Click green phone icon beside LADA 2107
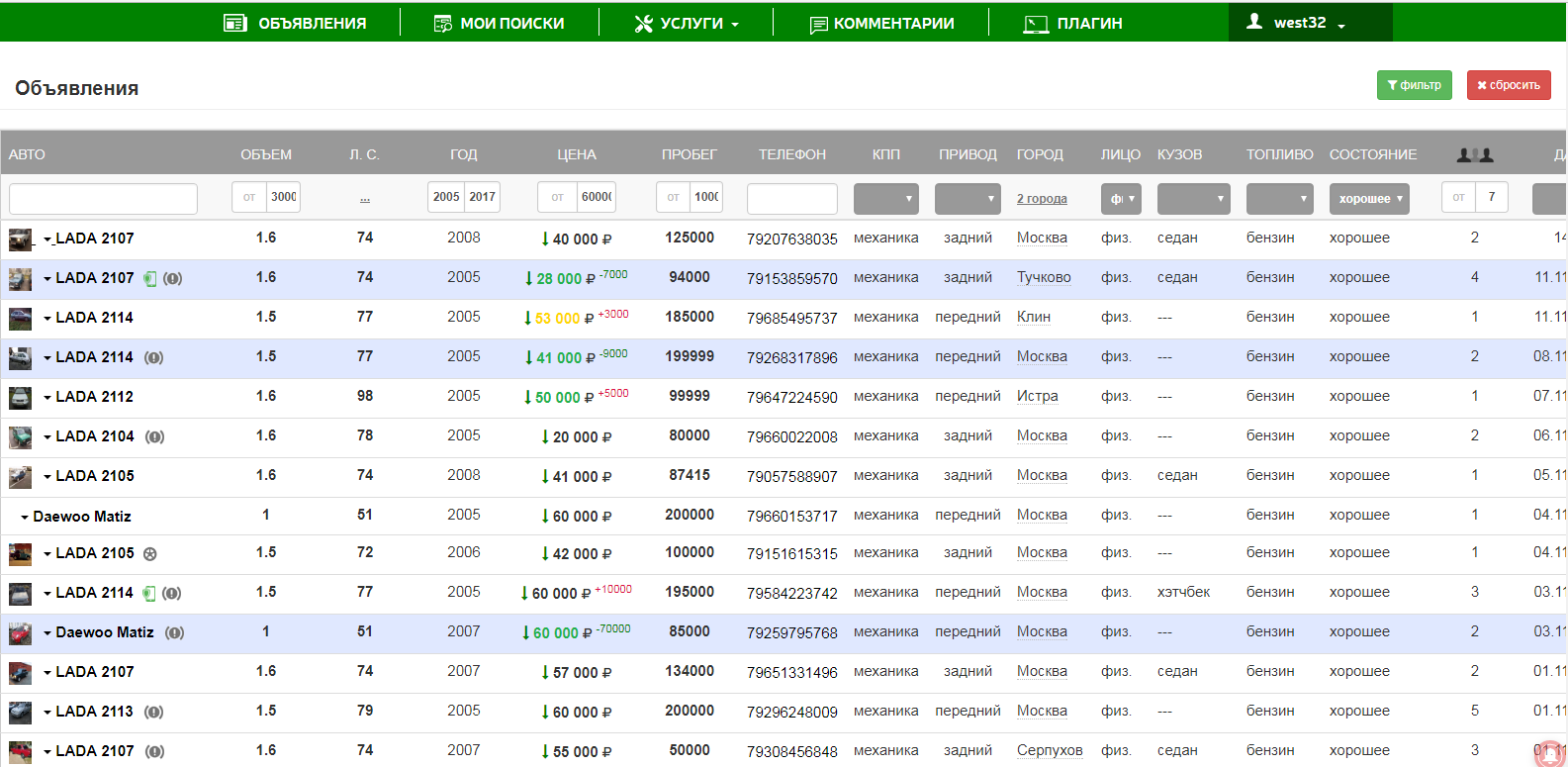The width and height of the screenshot is (1568, 767). pyautogui.click(x=149, y=278)
